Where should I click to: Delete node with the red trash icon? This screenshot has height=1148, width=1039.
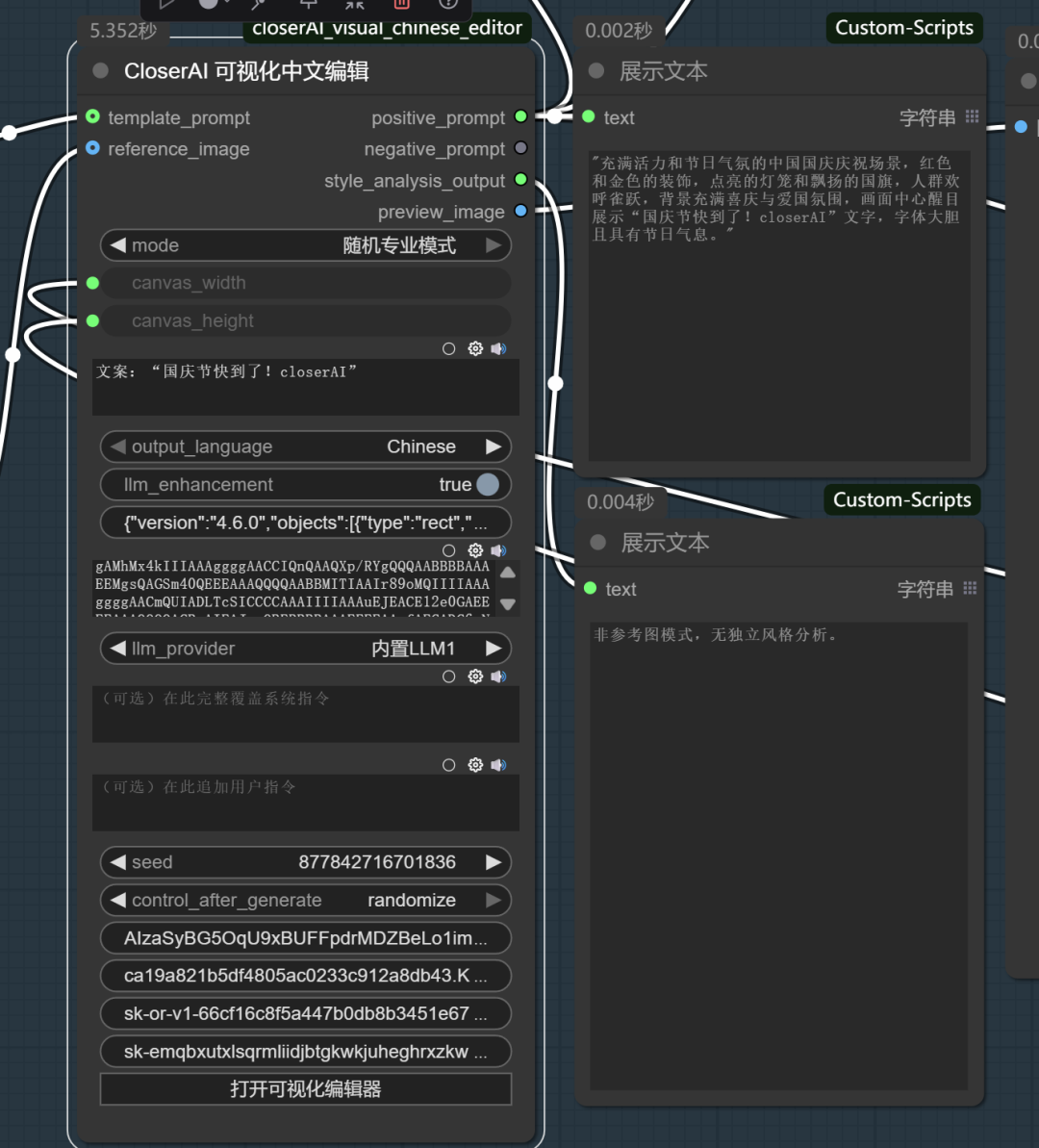tap(401, 4)
